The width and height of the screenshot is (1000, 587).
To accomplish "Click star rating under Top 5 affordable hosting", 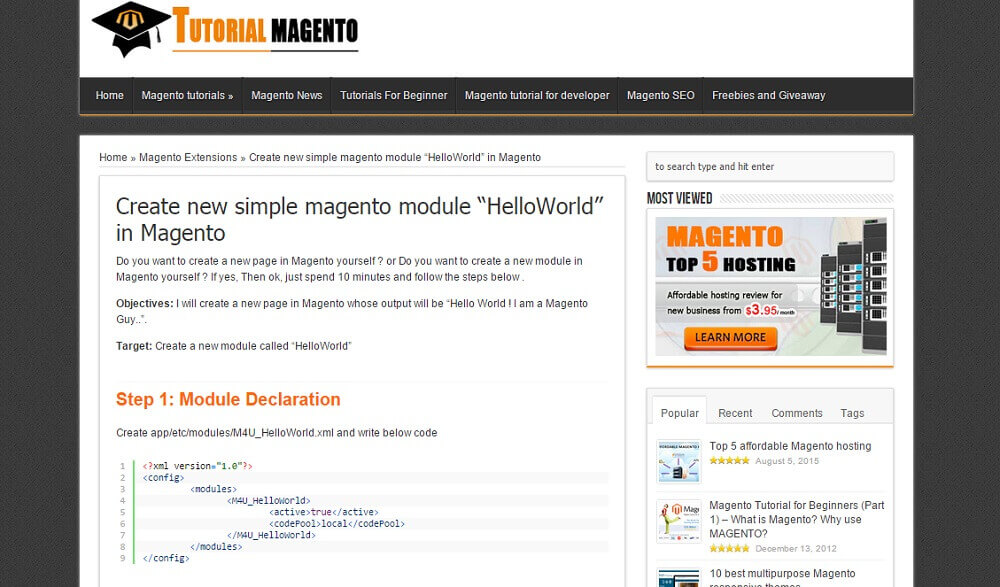I will [x=730, y=461].
